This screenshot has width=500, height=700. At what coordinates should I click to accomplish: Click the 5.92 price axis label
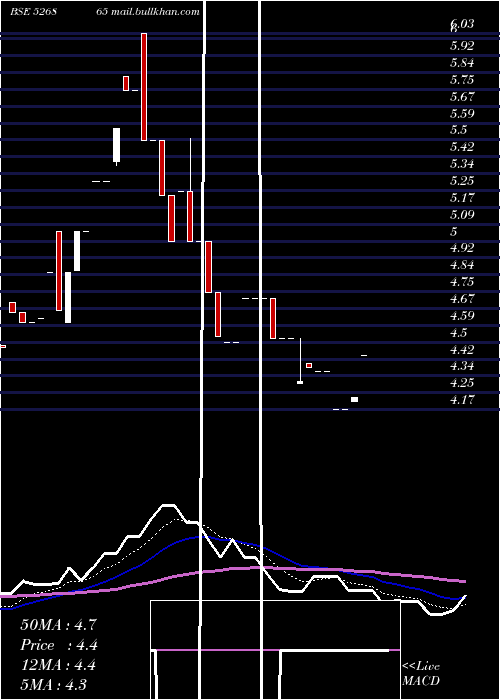pos(462,46)
